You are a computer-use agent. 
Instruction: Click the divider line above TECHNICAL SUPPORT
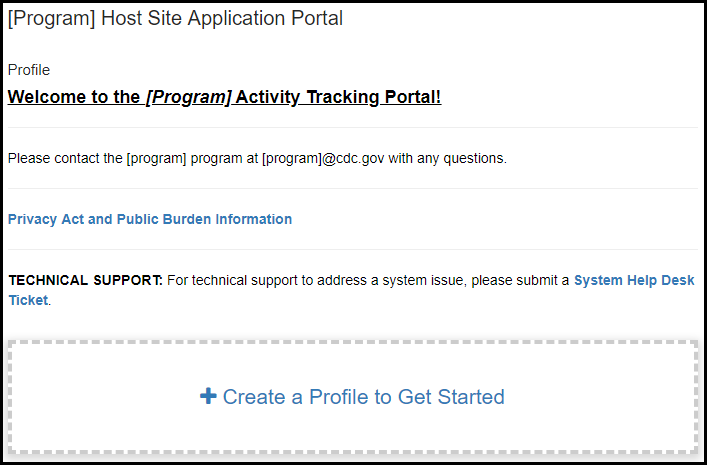pos(352,249)
